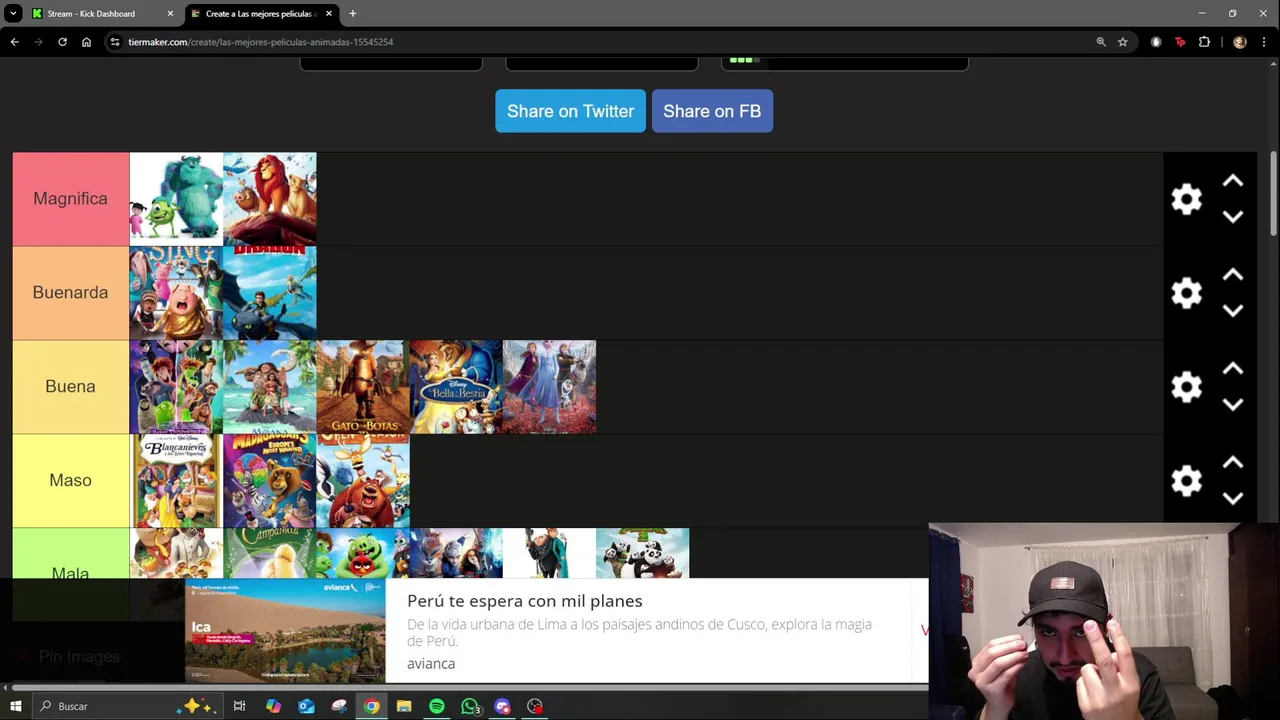Select Blancanieves poster in Maso tier
This screenshot has height=720, width=1280.
click(x=176, y=481)
